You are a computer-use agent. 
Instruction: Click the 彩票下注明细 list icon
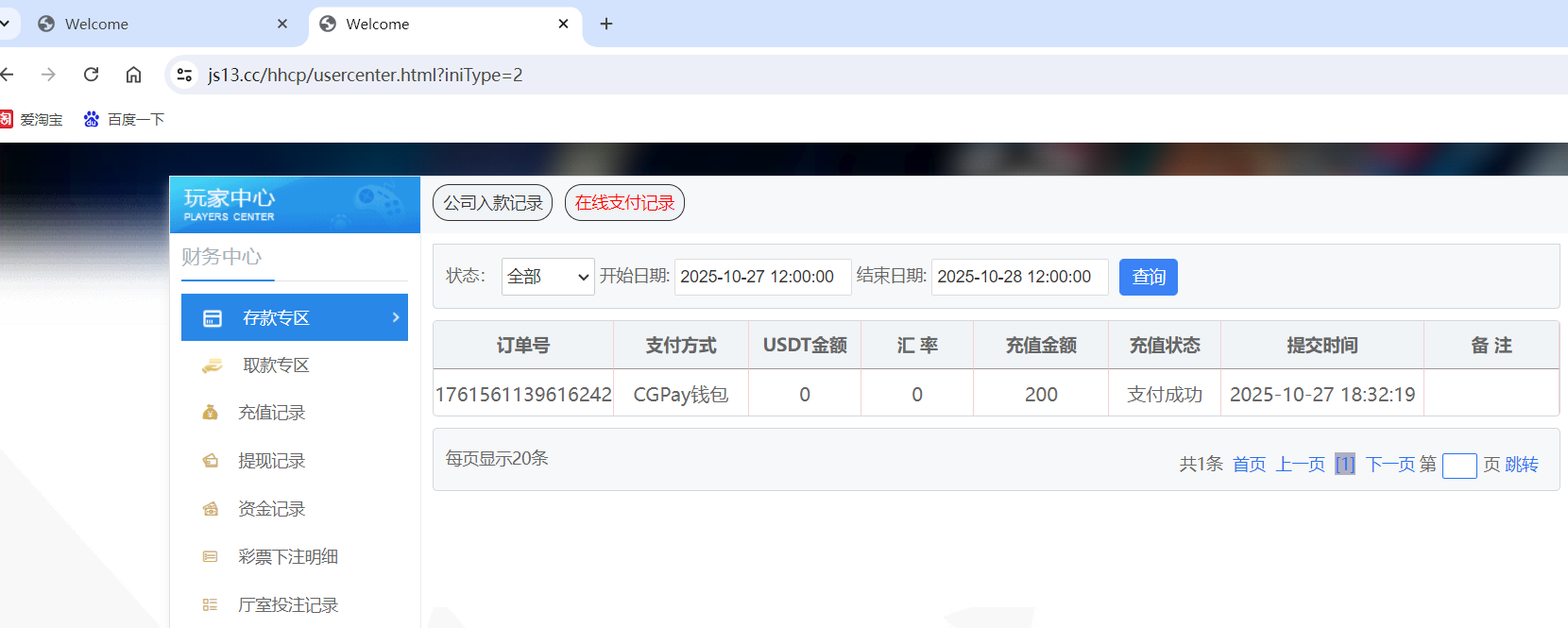[210, 557]
